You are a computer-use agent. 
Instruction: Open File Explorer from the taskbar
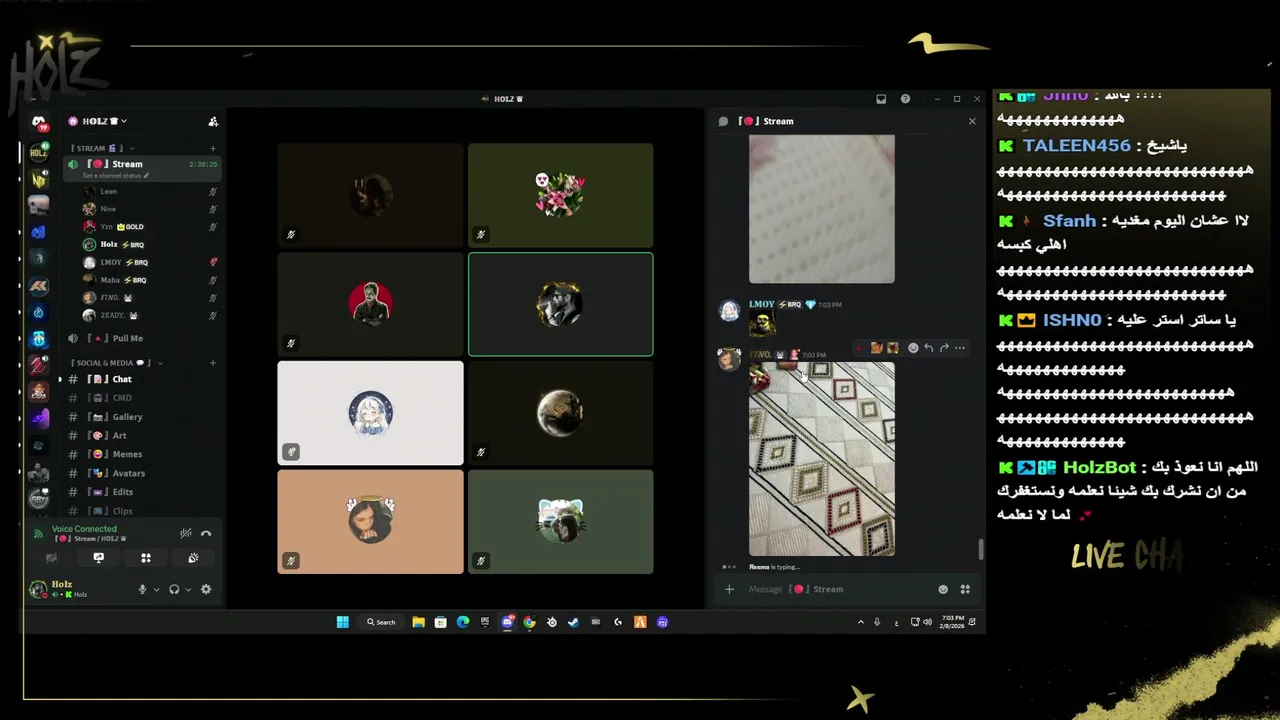[x=418, y=622]
